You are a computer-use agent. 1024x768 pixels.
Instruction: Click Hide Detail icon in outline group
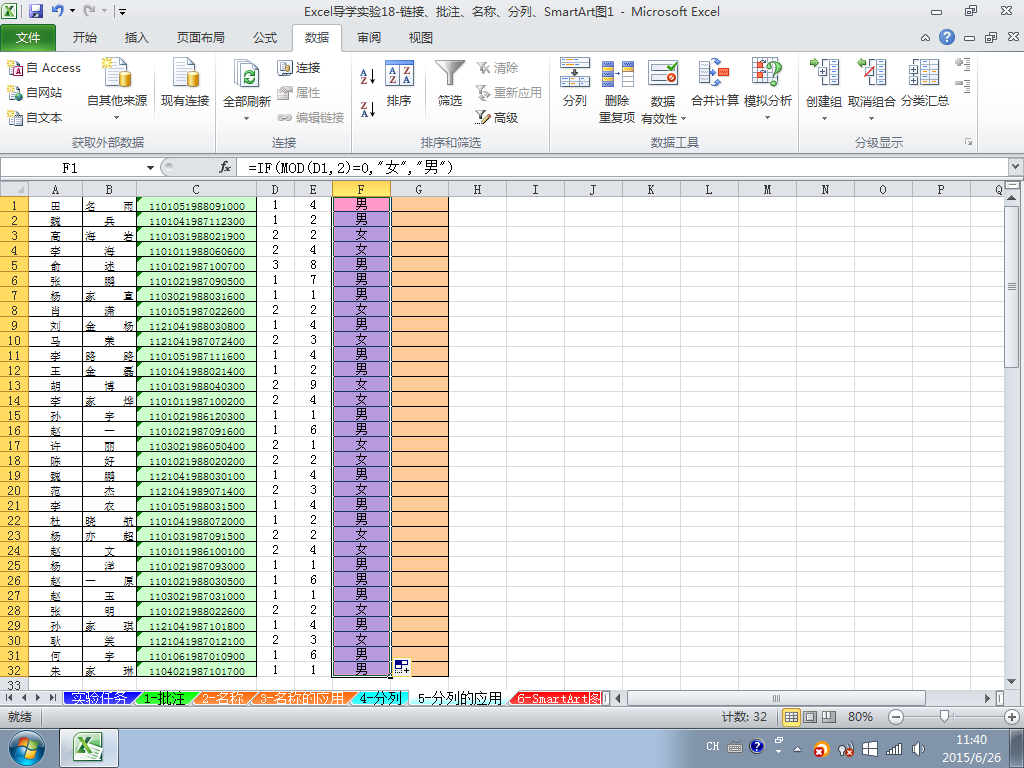(963, 86)
